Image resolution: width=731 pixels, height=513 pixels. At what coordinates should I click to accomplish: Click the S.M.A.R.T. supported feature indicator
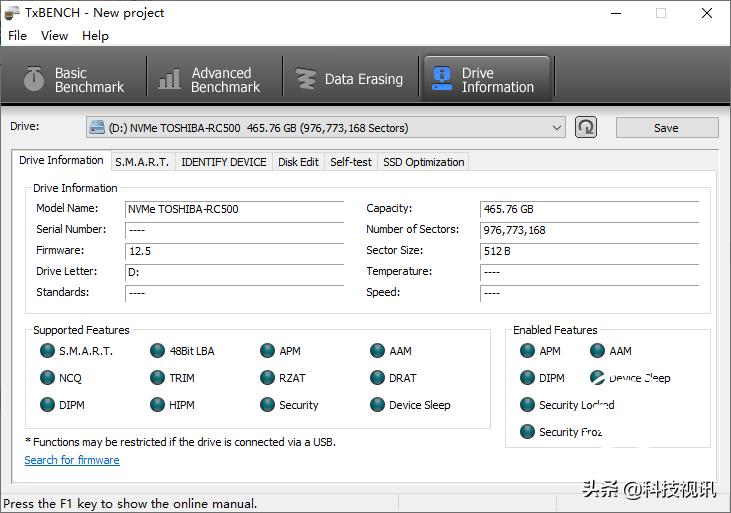click(47, 351)
